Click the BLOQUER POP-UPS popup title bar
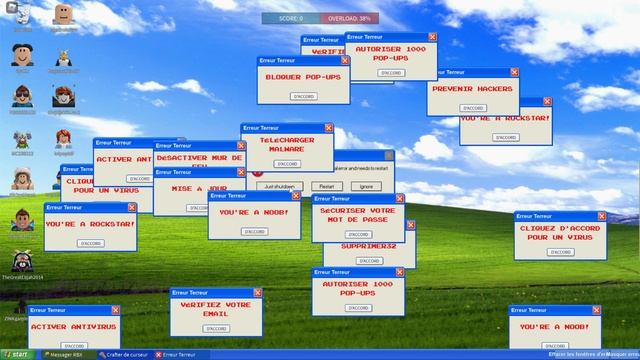The height and width of the screenshot is (360, 640). point(303,60)
